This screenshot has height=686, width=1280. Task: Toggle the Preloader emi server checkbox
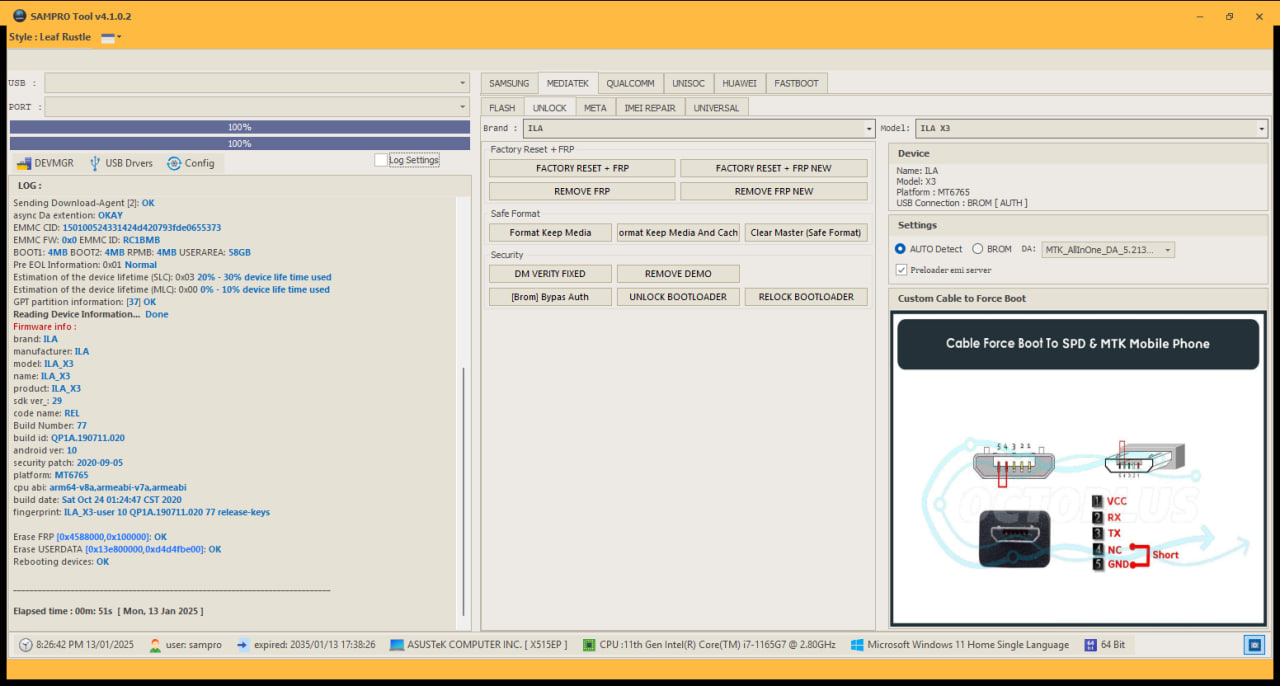(x=901, y=270)
